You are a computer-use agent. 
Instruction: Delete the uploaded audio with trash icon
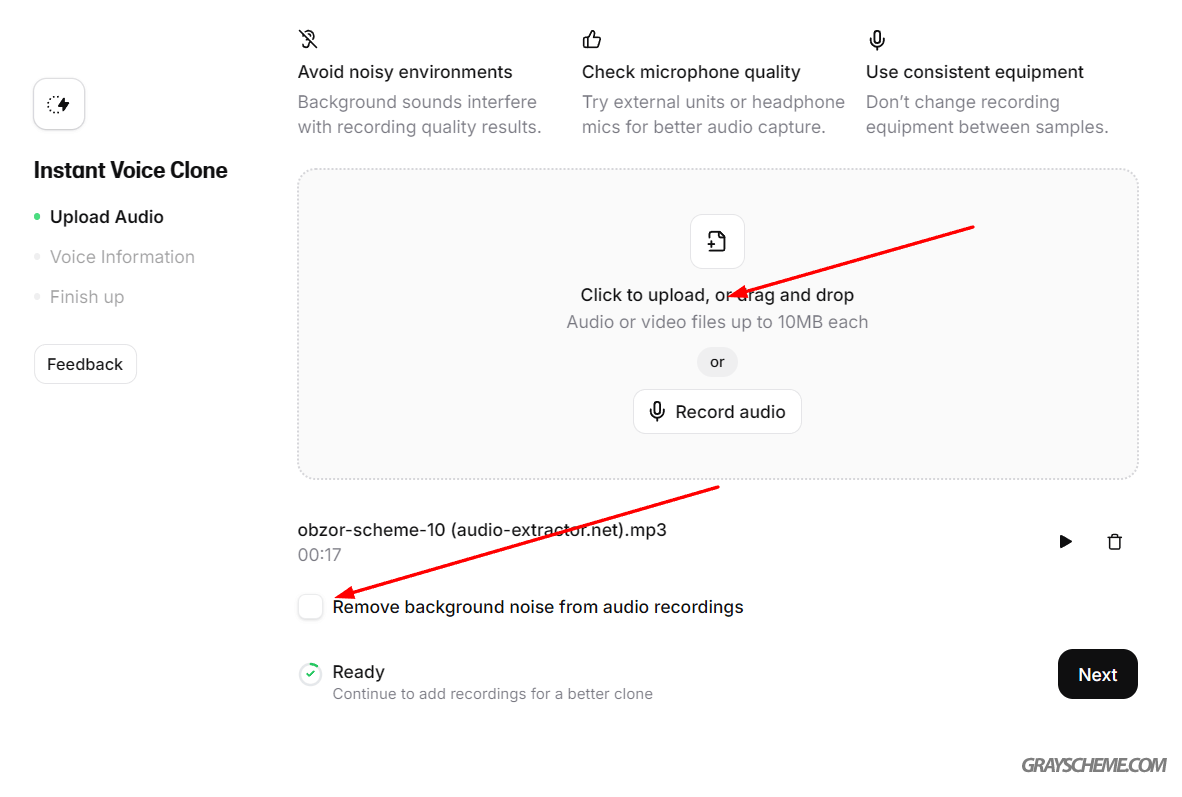[1115, 542]
